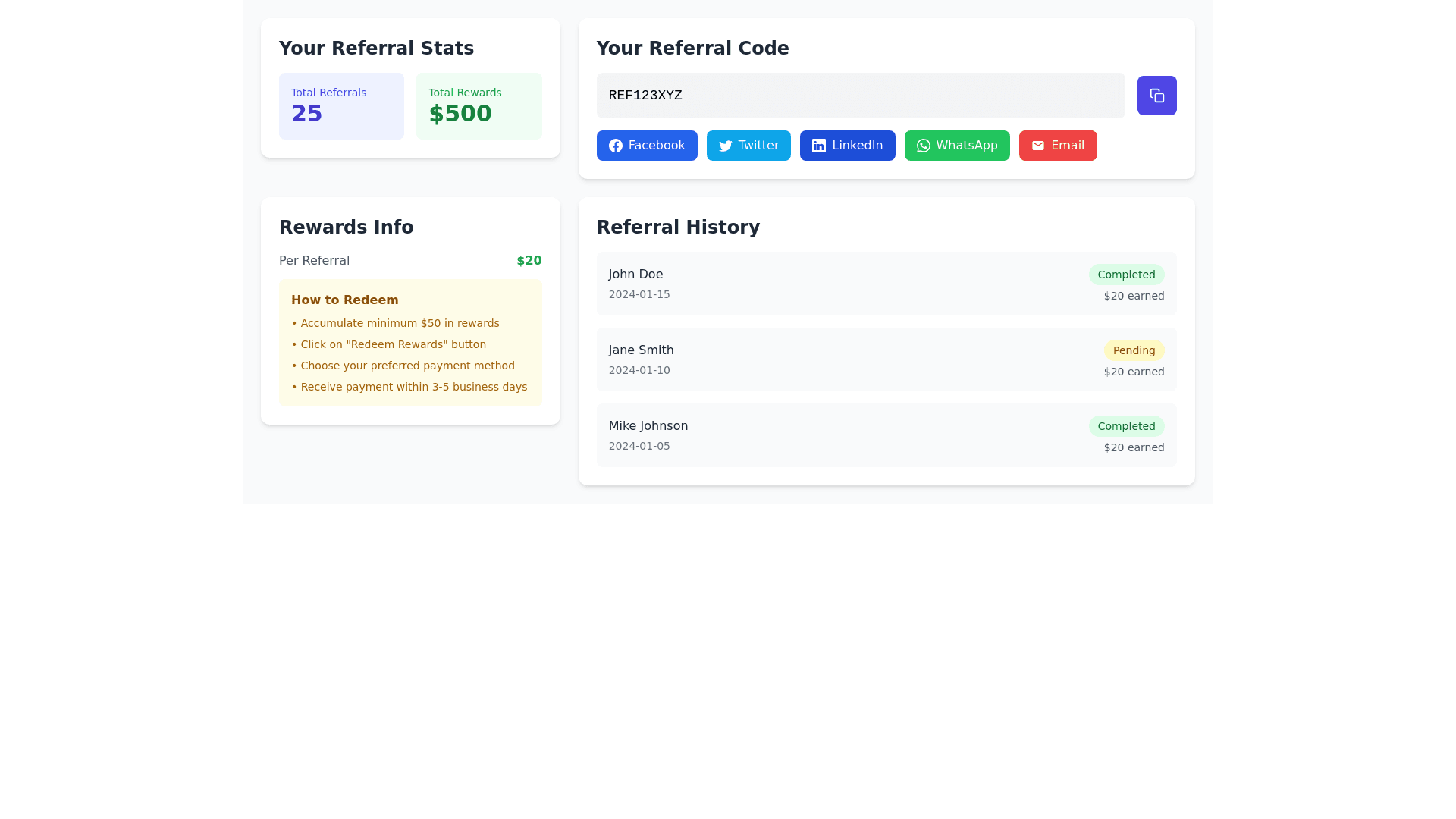This screenshot has width=1456, height=819.
Task: Click the Email envelope icon
Action: point(1037,146)
